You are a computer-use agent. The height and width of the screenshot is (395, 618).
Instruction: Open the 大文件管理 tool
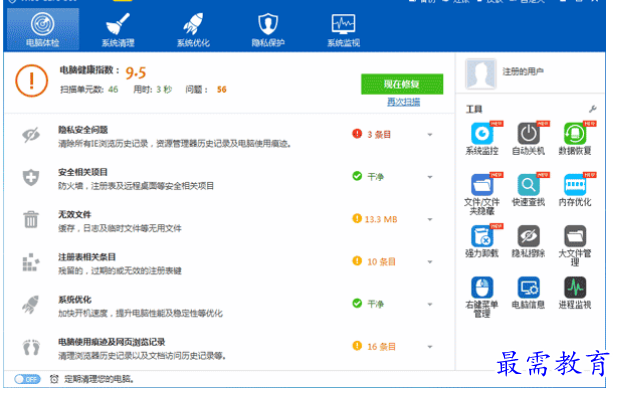coord(575,245)
